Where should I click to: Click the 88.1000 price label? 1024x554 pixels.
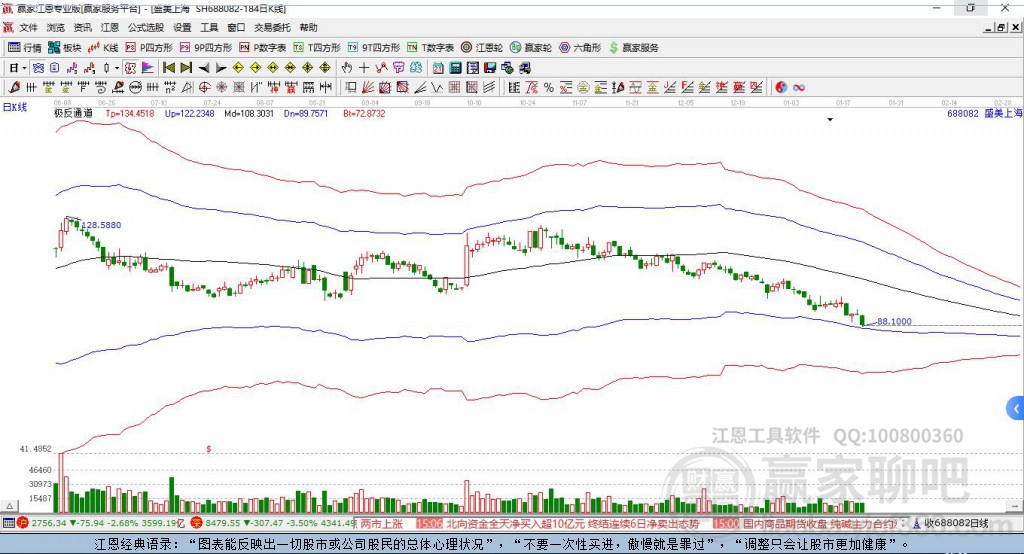(894, 321)
